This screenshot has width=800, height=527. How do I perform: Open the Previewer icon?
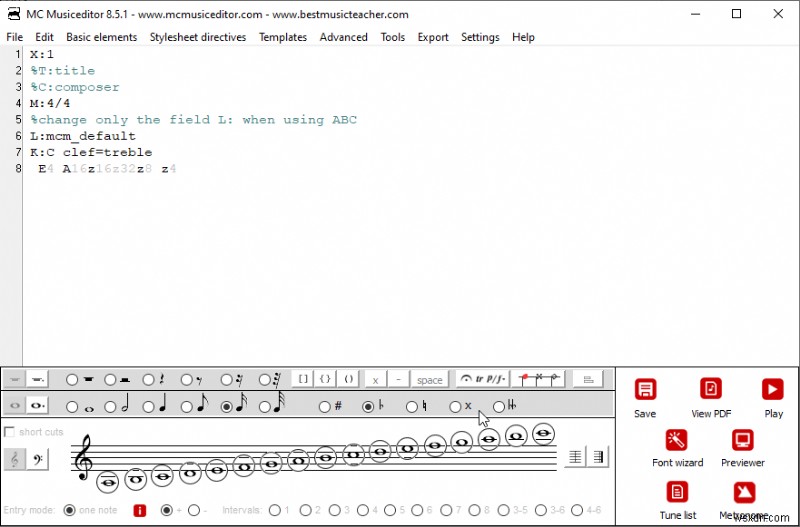[742, 440]
